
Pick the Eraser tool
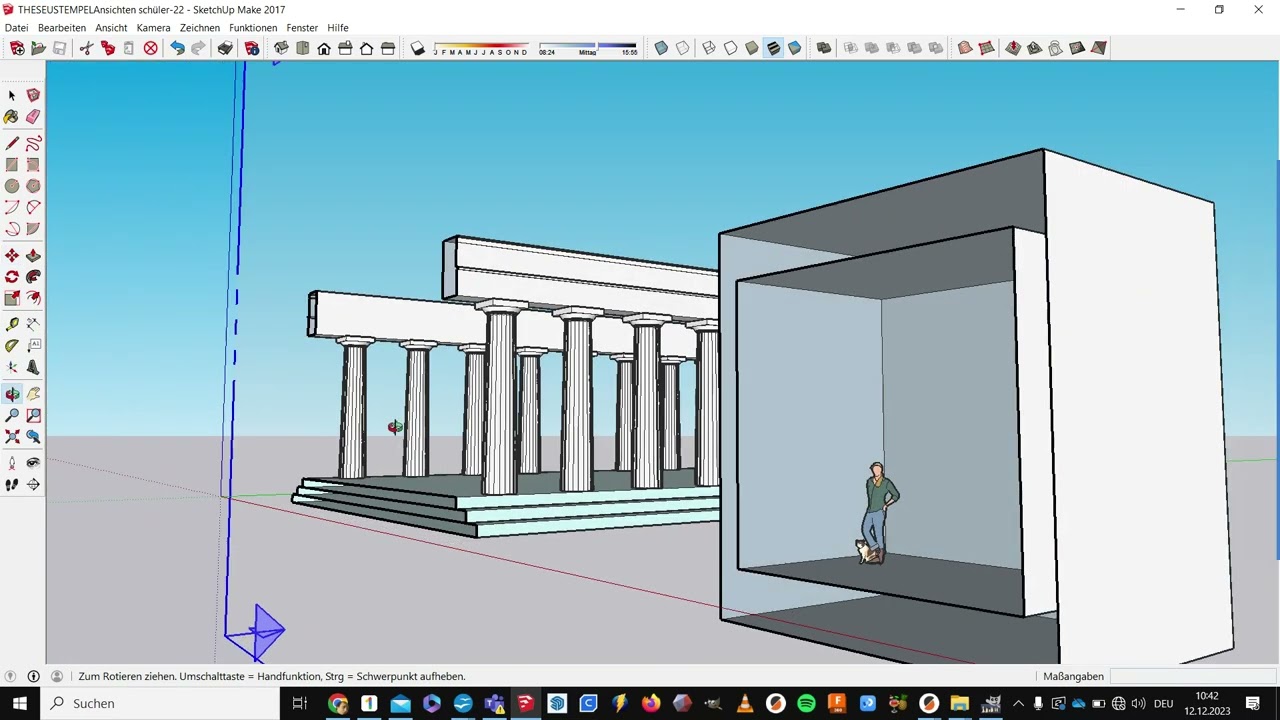pyautogui.click(x=33, y=116)
